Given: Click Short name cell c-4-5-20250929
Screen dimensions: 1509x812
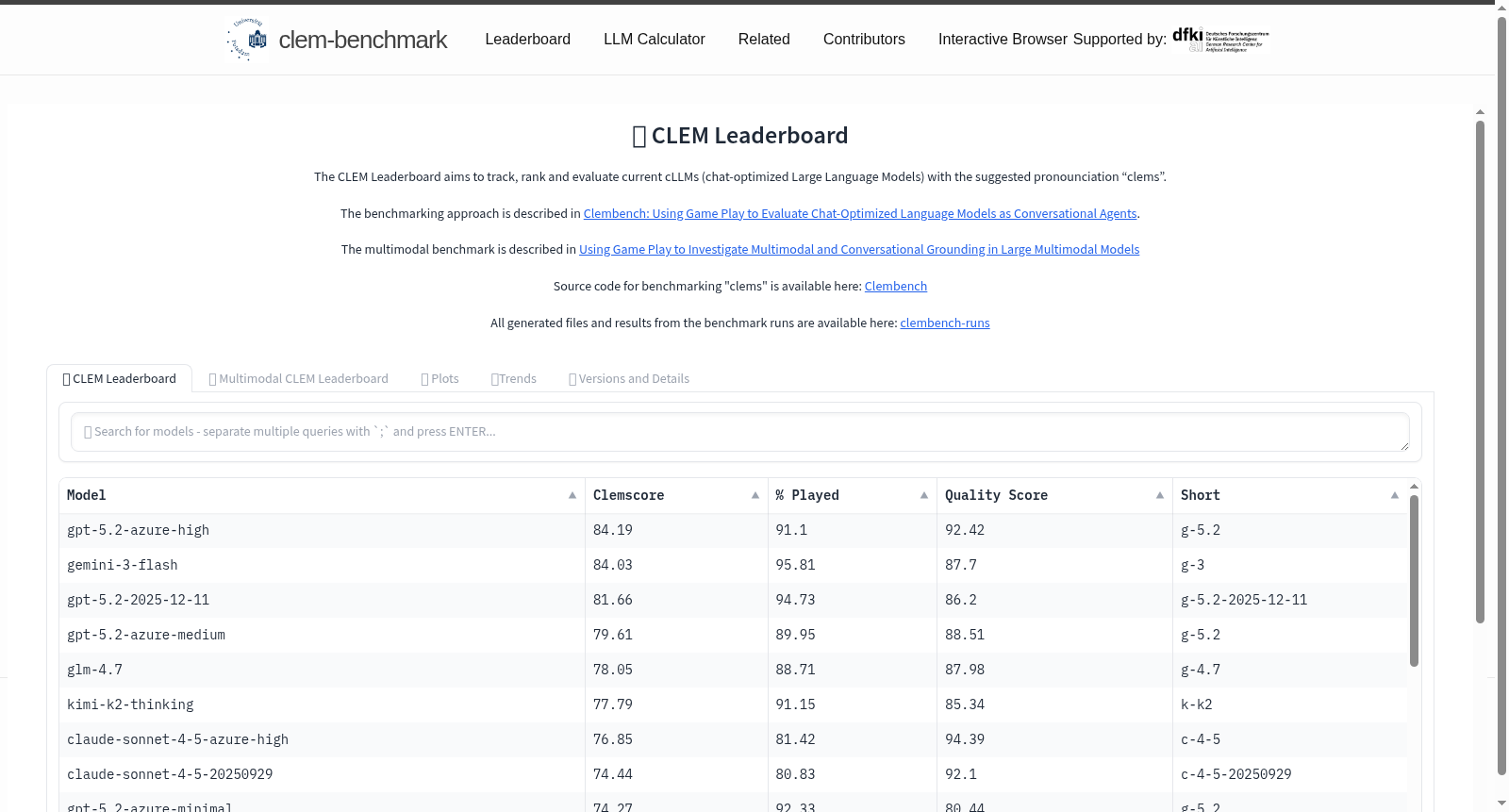Looking at the screenshot, I should (x=1290, y=774).
